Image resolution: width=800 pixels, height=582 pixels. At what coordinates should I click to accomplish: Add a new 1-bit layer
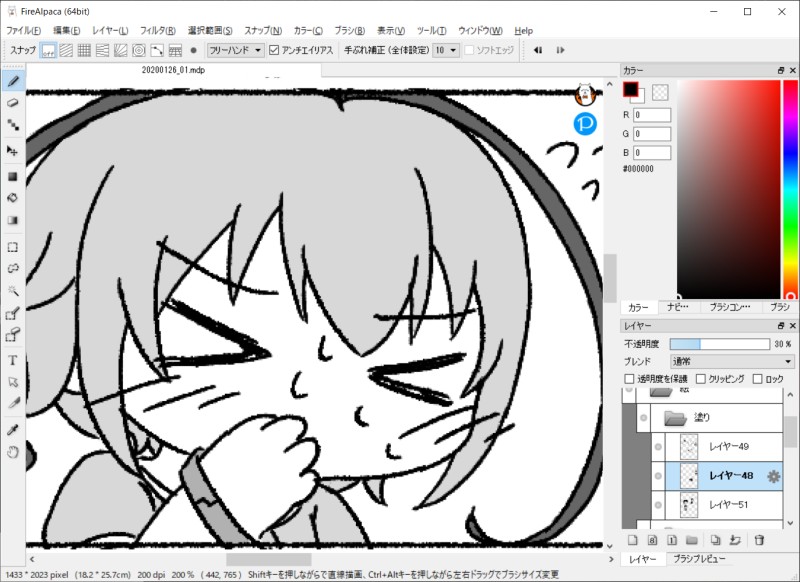coord(672,540)
